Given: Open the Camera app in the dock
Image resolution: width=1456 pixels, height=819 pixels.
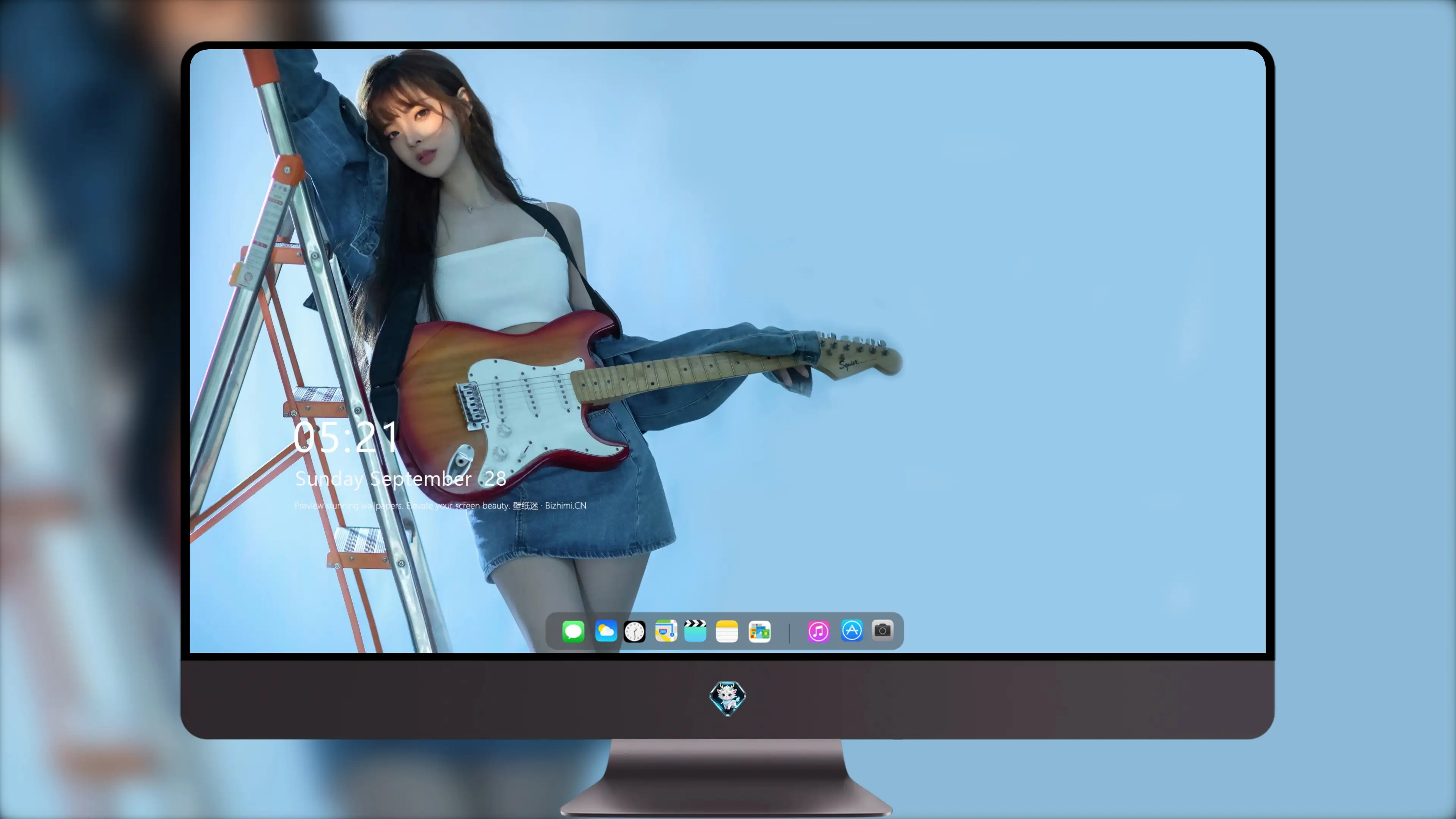Looking at the screenshot, I should point(882,630).
